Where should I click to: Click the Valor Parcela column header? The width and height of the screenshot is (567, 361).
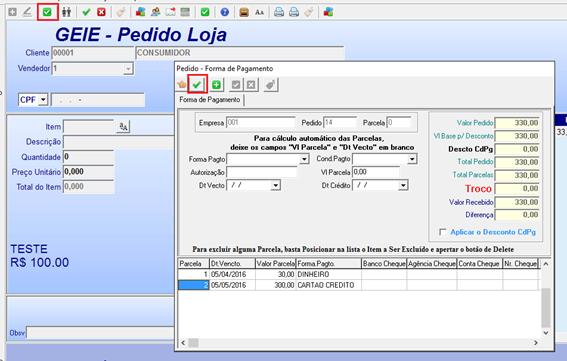276,263
